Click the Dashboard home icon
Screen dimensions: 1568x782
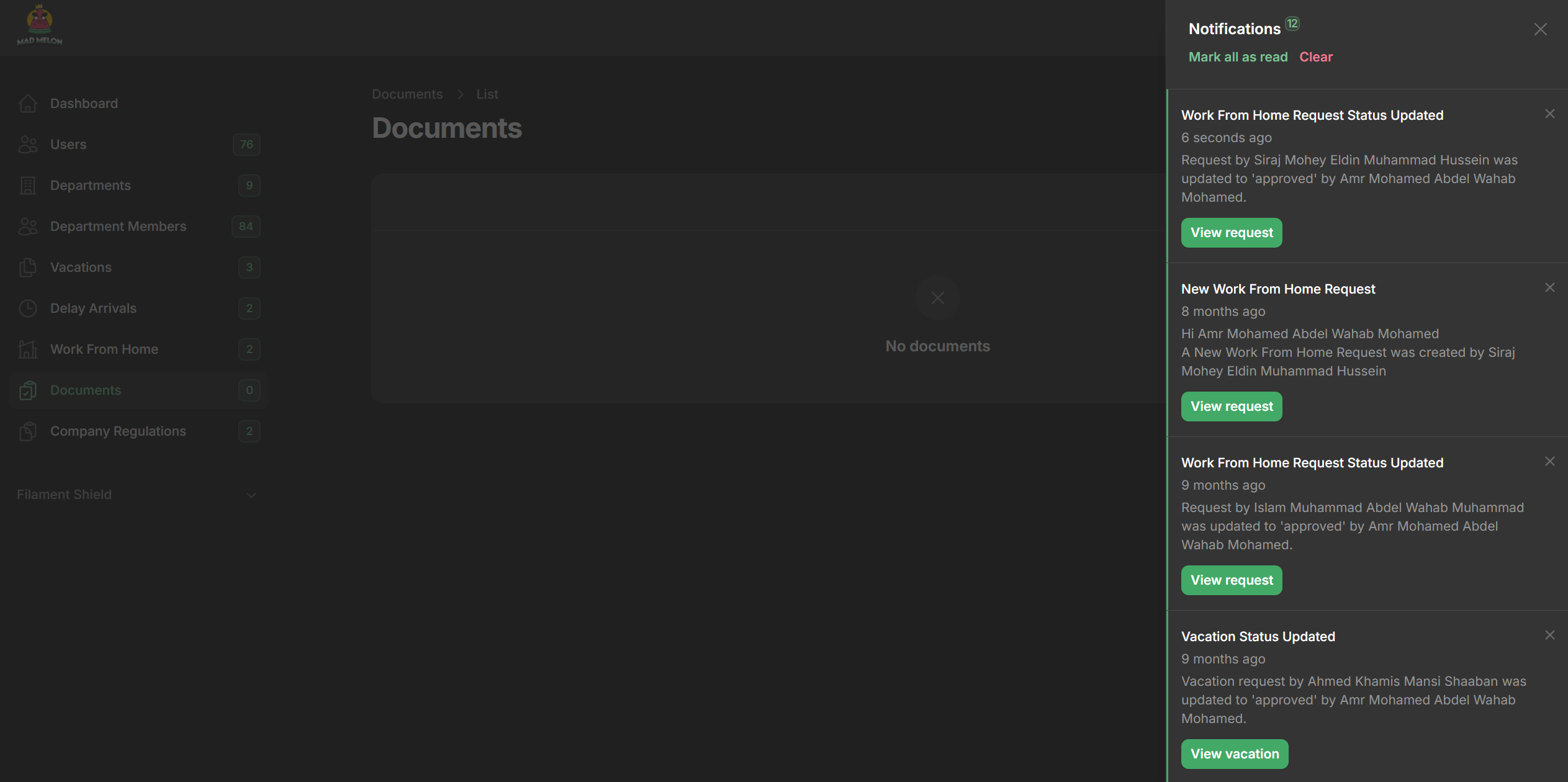28,104
